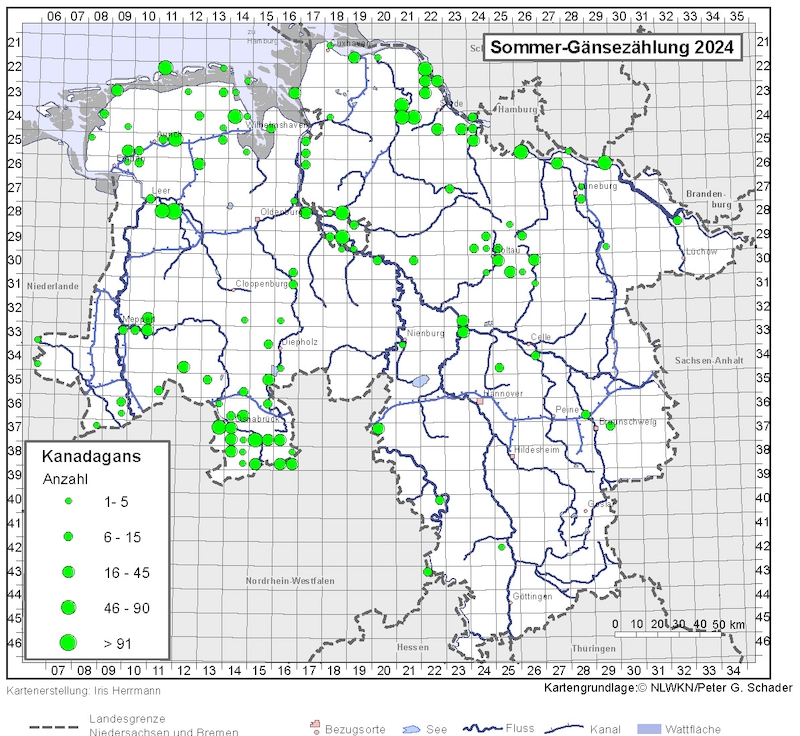
Task: Click the See lake symbol in bottom legend
Action: 411,729
